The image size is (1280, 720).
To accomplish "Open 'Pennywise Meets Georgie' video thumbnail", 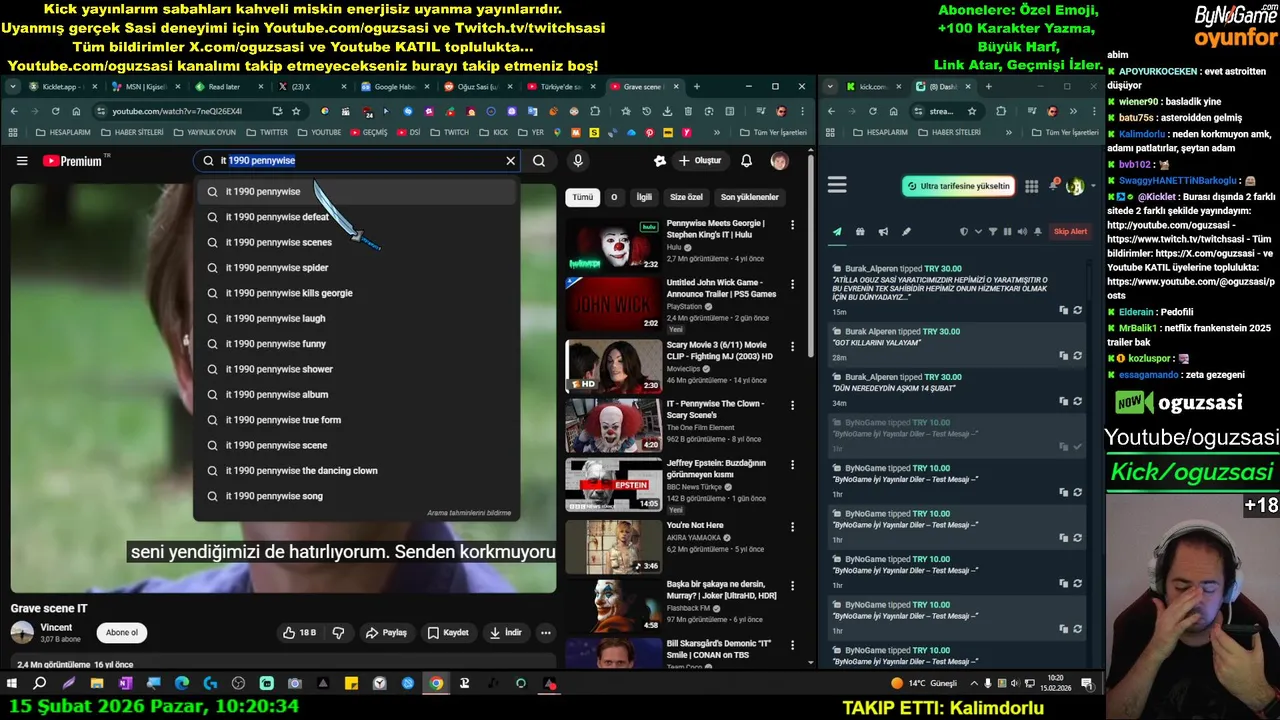I will pos(613,245).
